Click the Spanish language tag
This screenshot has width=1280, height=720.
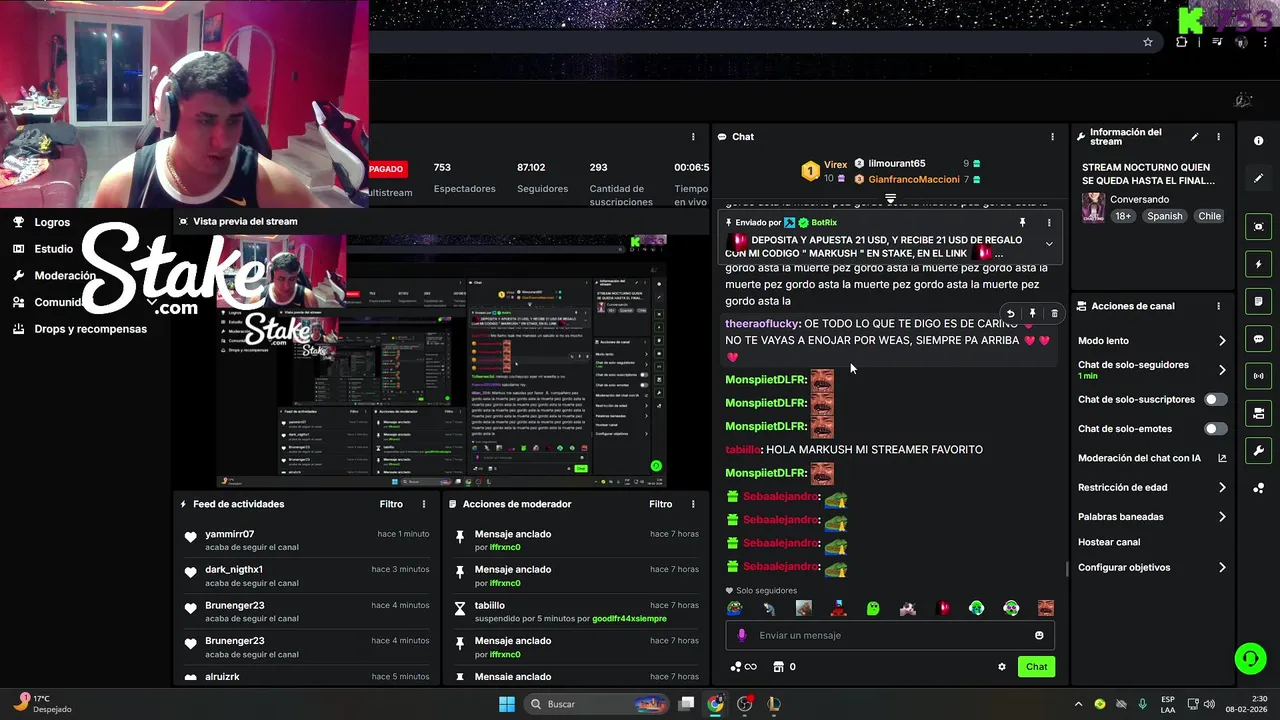[1164, 216]
